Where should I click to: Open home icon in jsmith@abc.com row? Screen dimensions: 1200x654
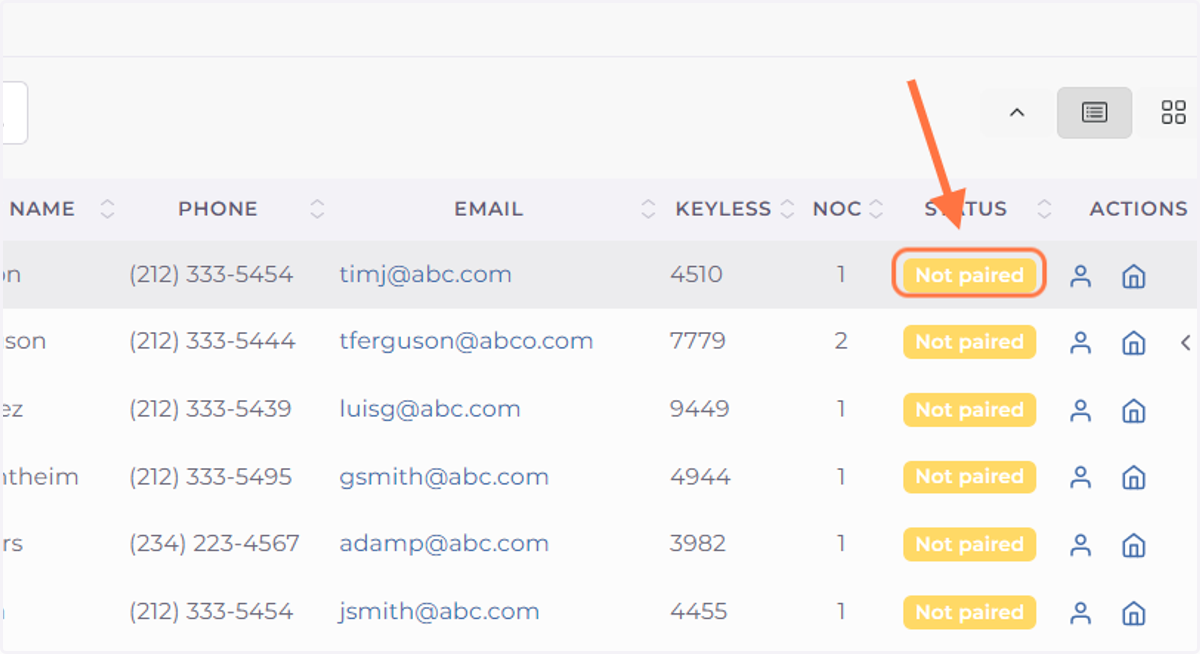coord(1133,613)
